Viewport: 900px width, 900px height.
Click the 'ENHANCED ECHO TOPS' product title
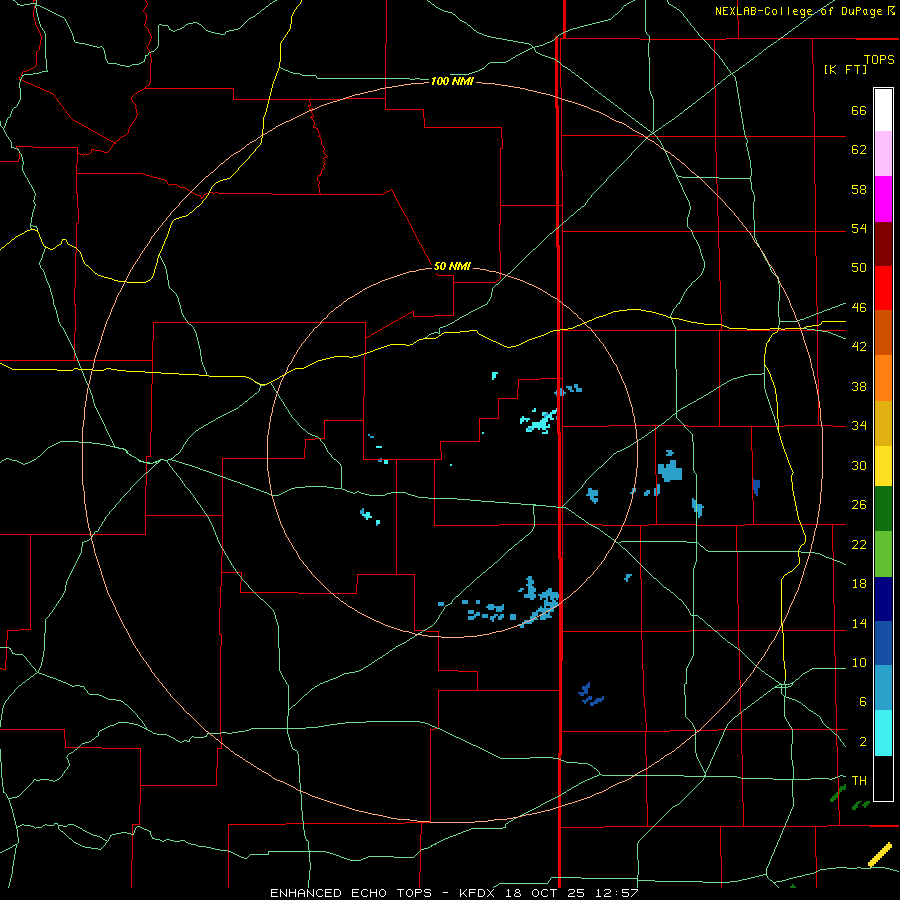coord(350,893)
